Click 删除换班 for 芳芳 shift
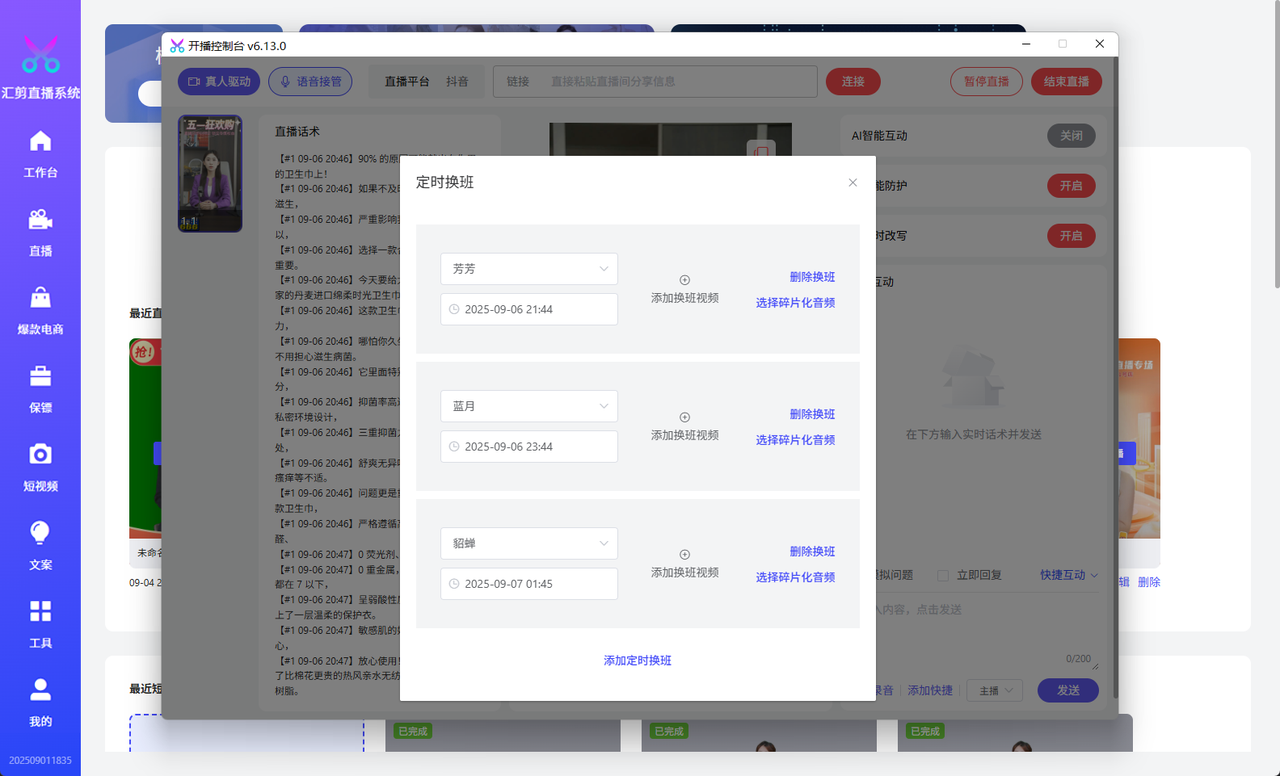Image resolution: width=1280 pixels, height=776 pixels. [x=812, y=277]
